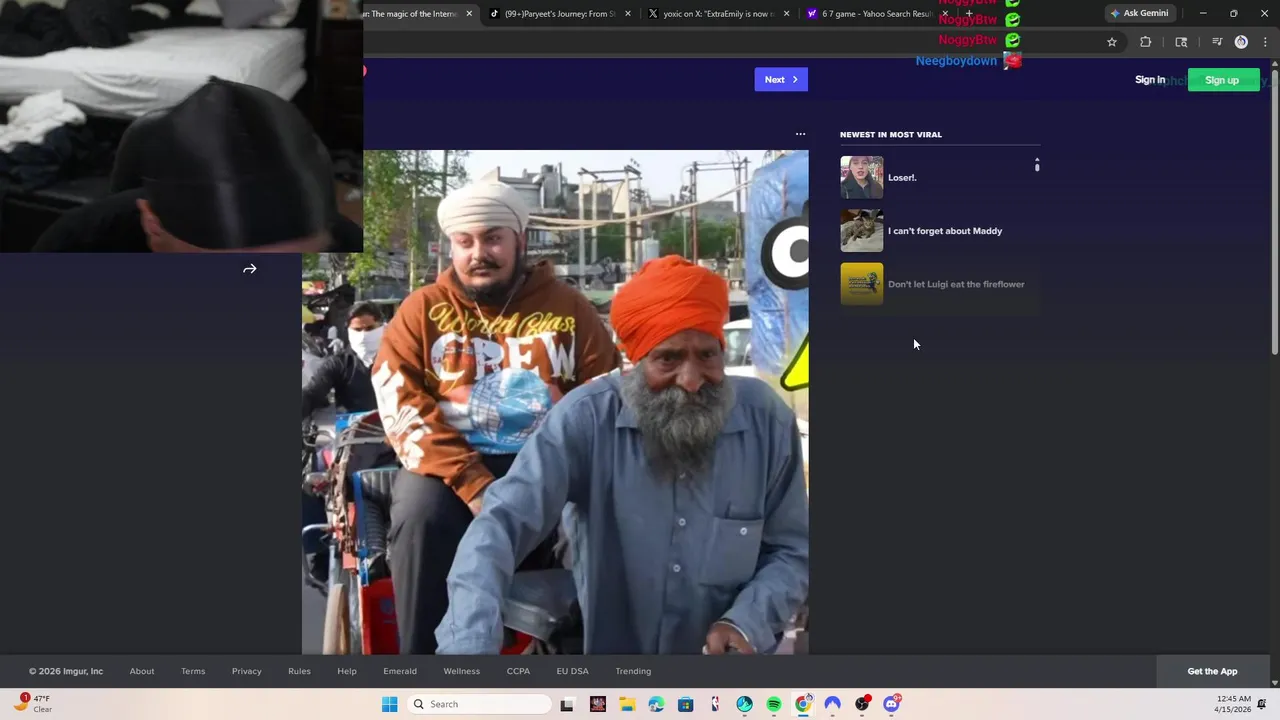The height and width of the screenshot is (720, 1280).
Task: Open Task View on the taskbar
Action: coord(567,704)
